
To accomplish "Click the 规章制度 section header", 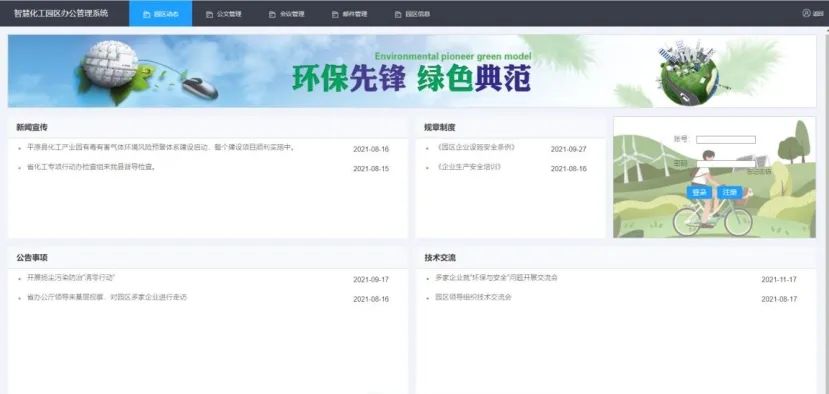I will click(x=440, y=127).
